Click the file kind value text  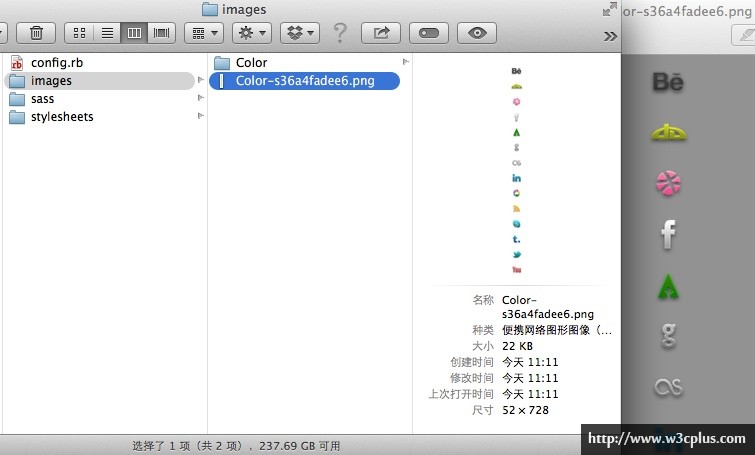pyautogui.click(x=557, y=330)
